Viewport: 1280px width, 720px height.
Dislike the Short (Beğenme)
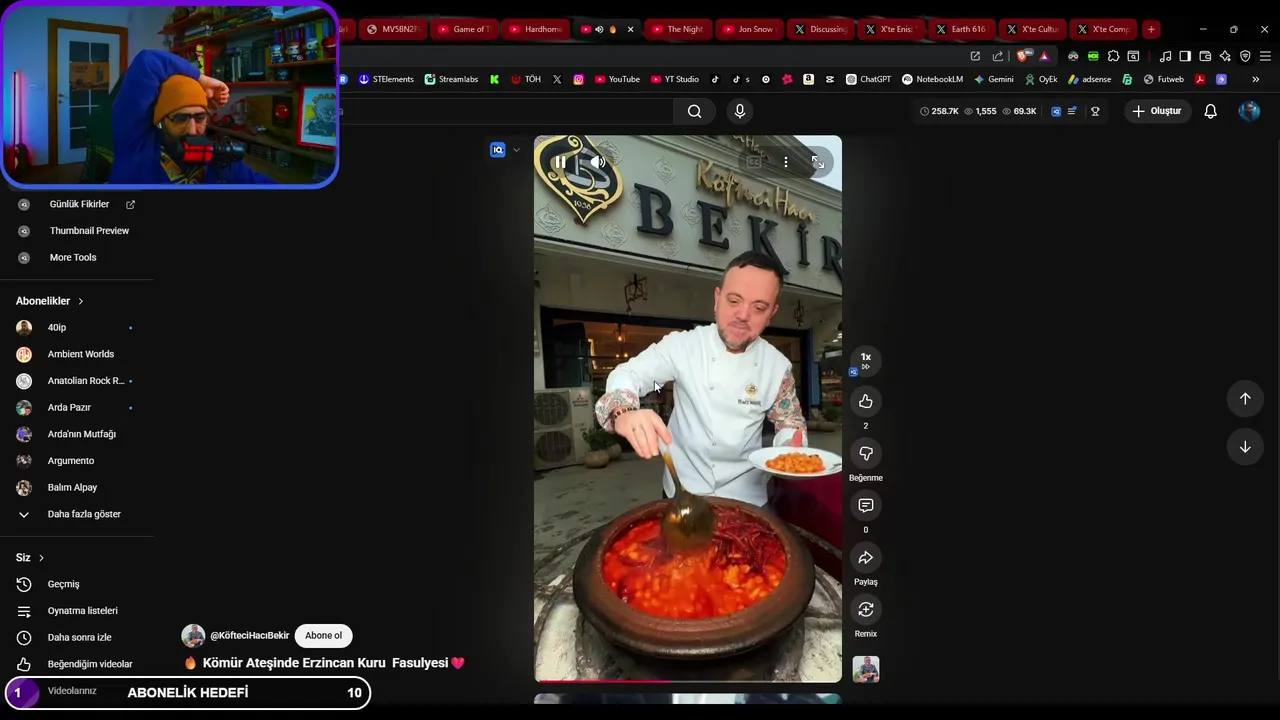866,453
